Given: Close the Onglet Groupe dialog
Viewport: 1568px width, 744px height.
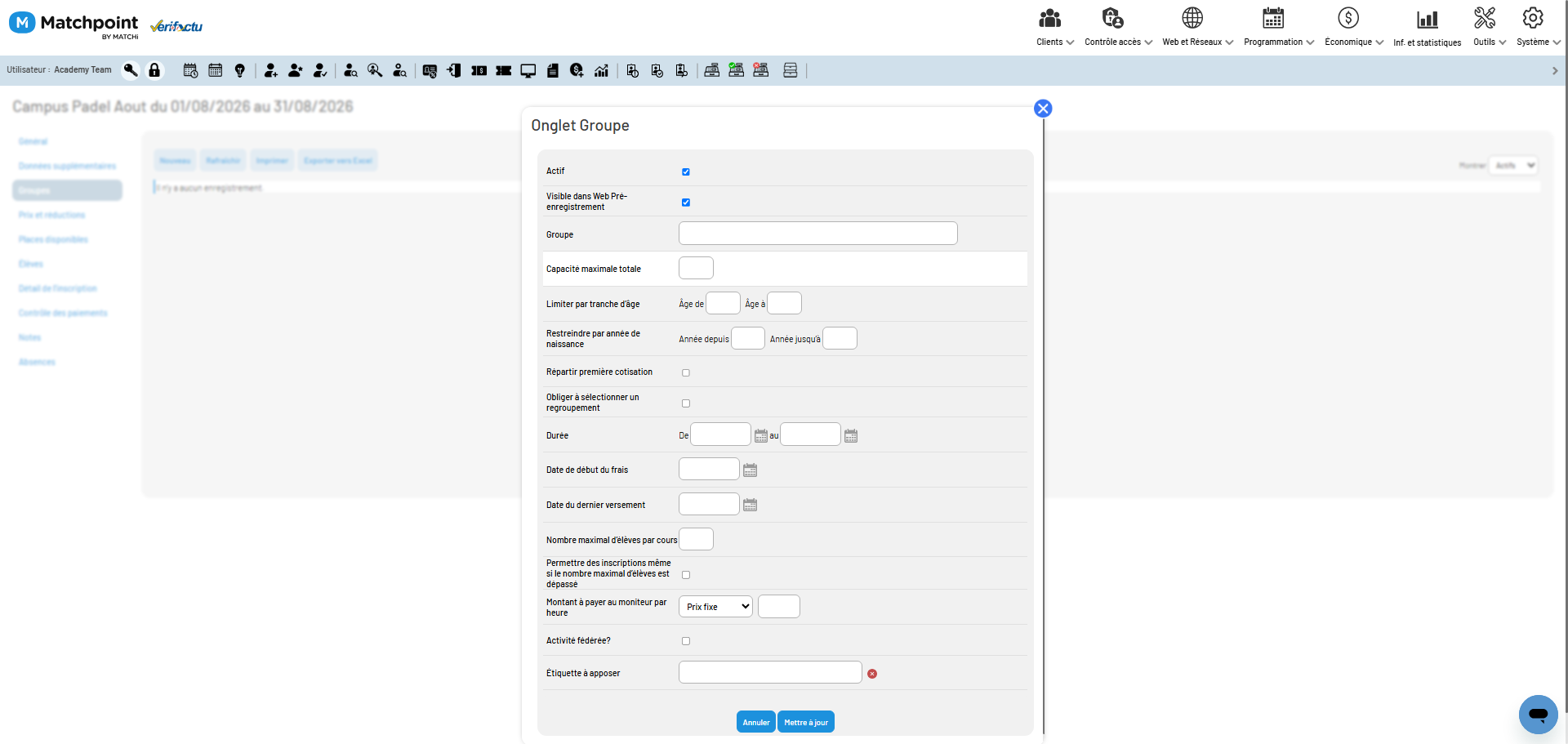Looking at the screenshot, I should [x=1043, y=109].
